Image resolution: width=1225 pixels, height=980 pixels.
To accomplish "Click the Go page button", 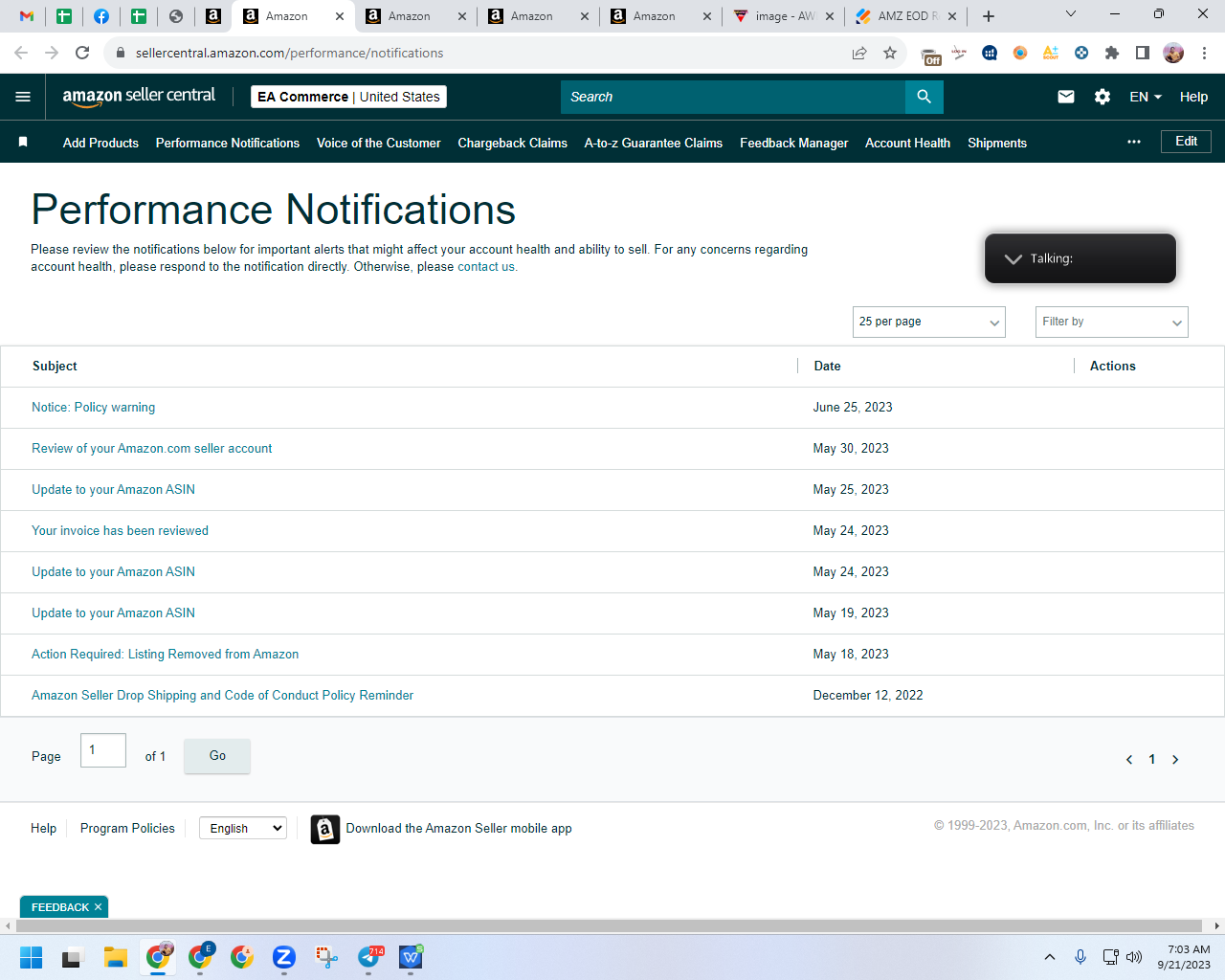I will click(x=217, y=756).
